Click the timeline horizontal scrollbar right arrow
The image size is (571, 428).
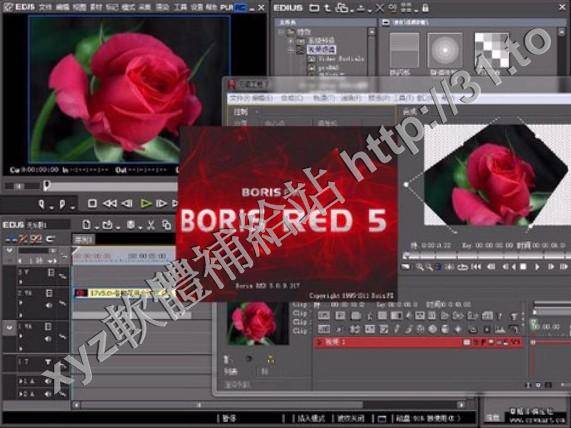pyautogui.click(x=461, y=404)
